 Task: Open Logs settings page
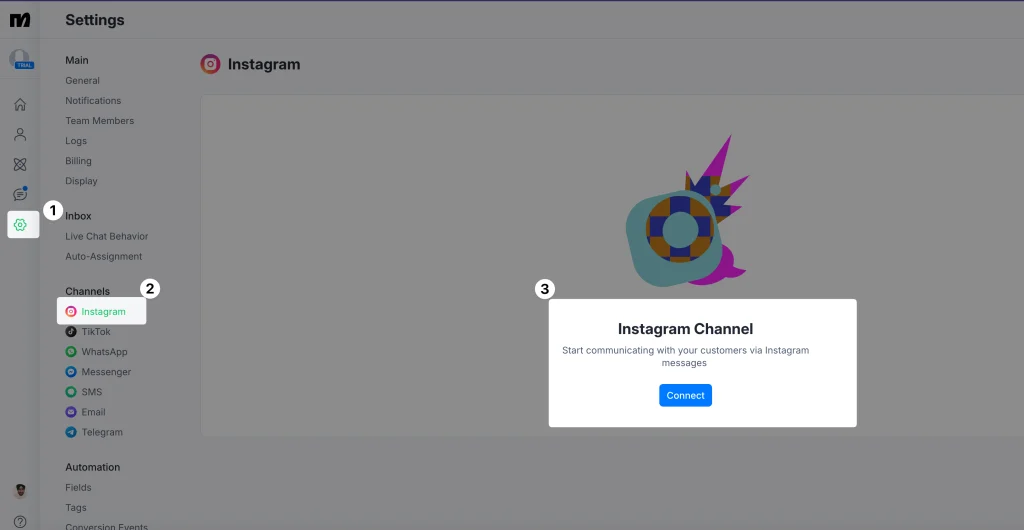click(76, 141)
